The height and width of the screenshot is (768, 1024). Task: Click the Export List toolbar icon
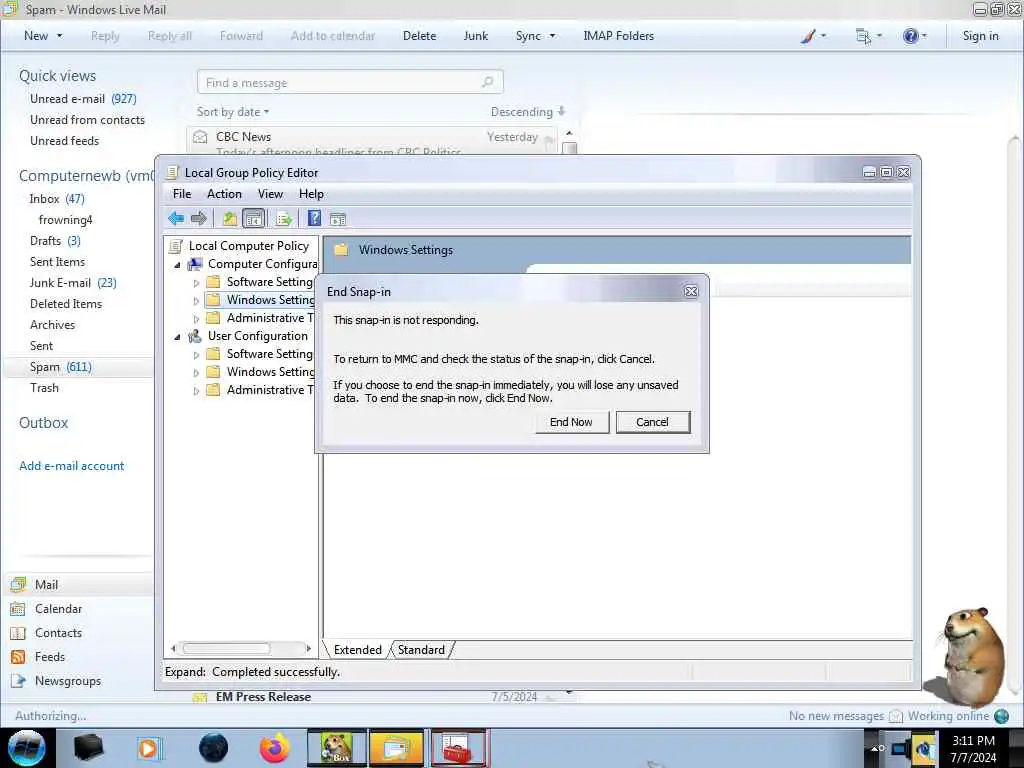pos(283,219)
